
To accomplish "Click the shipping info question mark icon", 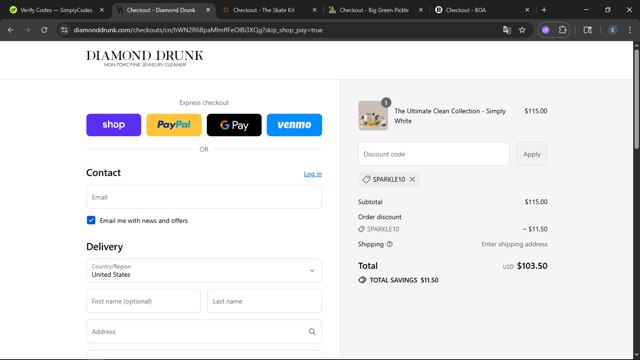I will (x=389, y=244).
